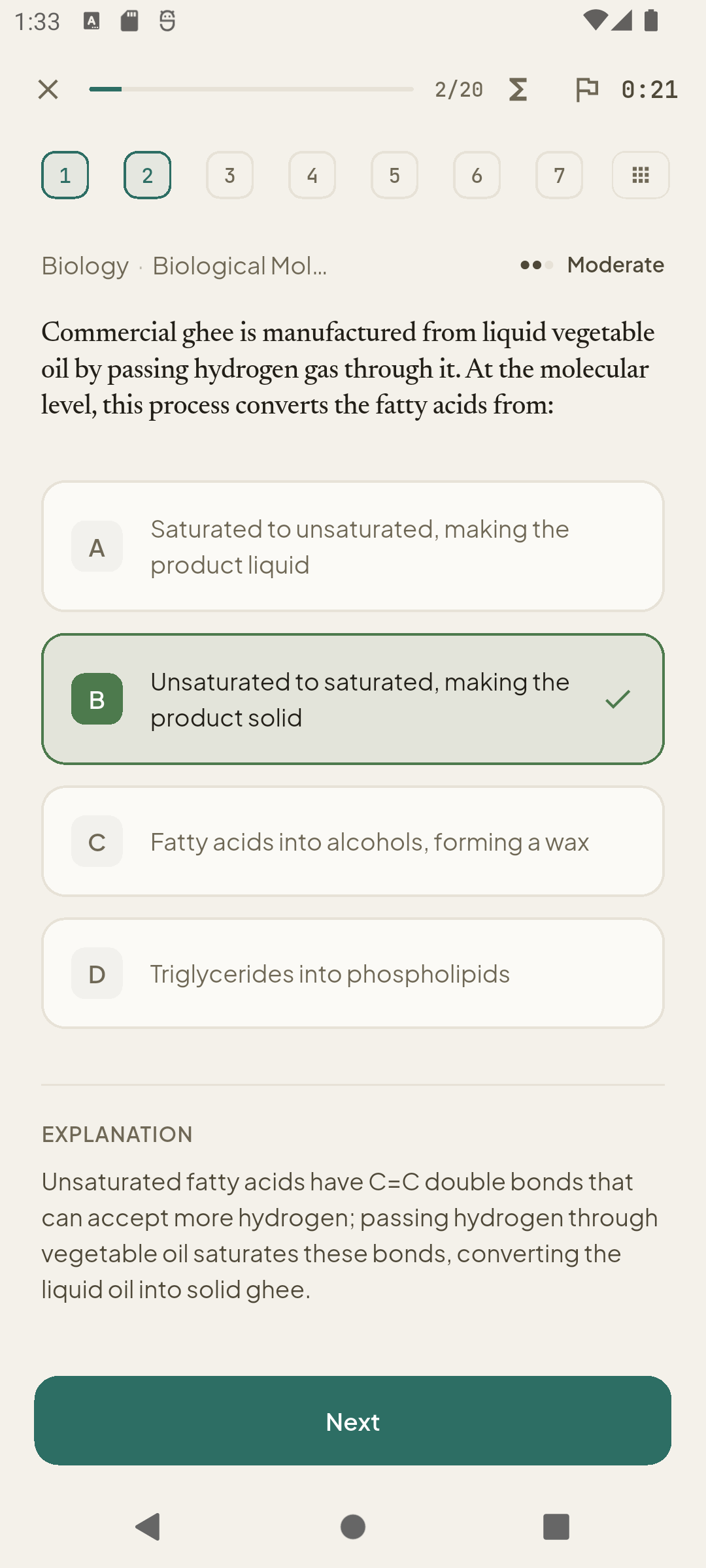Jump to question 3
The height and width of the screenshot is (1568, 706).
click(x=230, y=175)
